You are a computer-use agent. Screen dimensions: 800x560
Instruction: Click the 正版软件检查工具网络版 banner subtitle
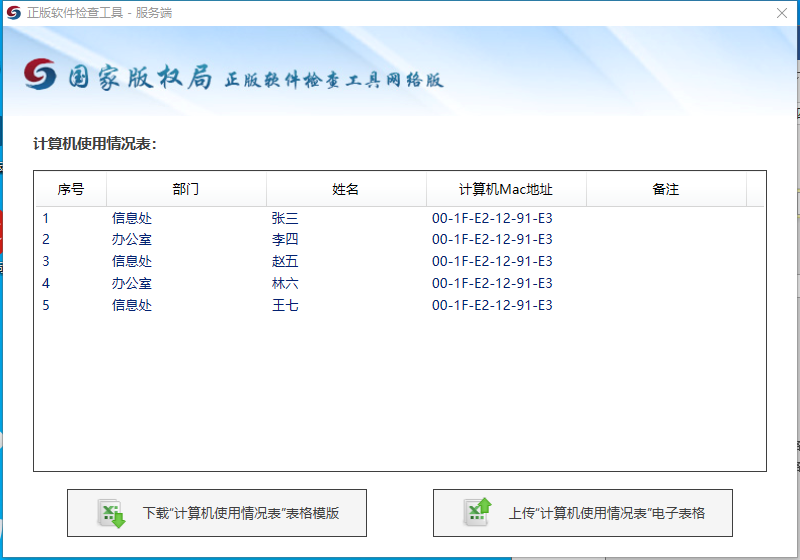(334, 80)
